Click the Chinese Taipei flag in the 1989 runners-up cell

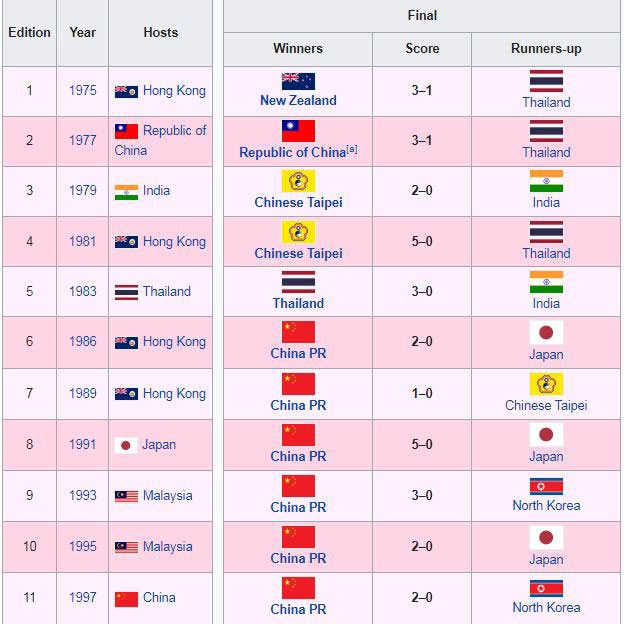tap(546, 384)
